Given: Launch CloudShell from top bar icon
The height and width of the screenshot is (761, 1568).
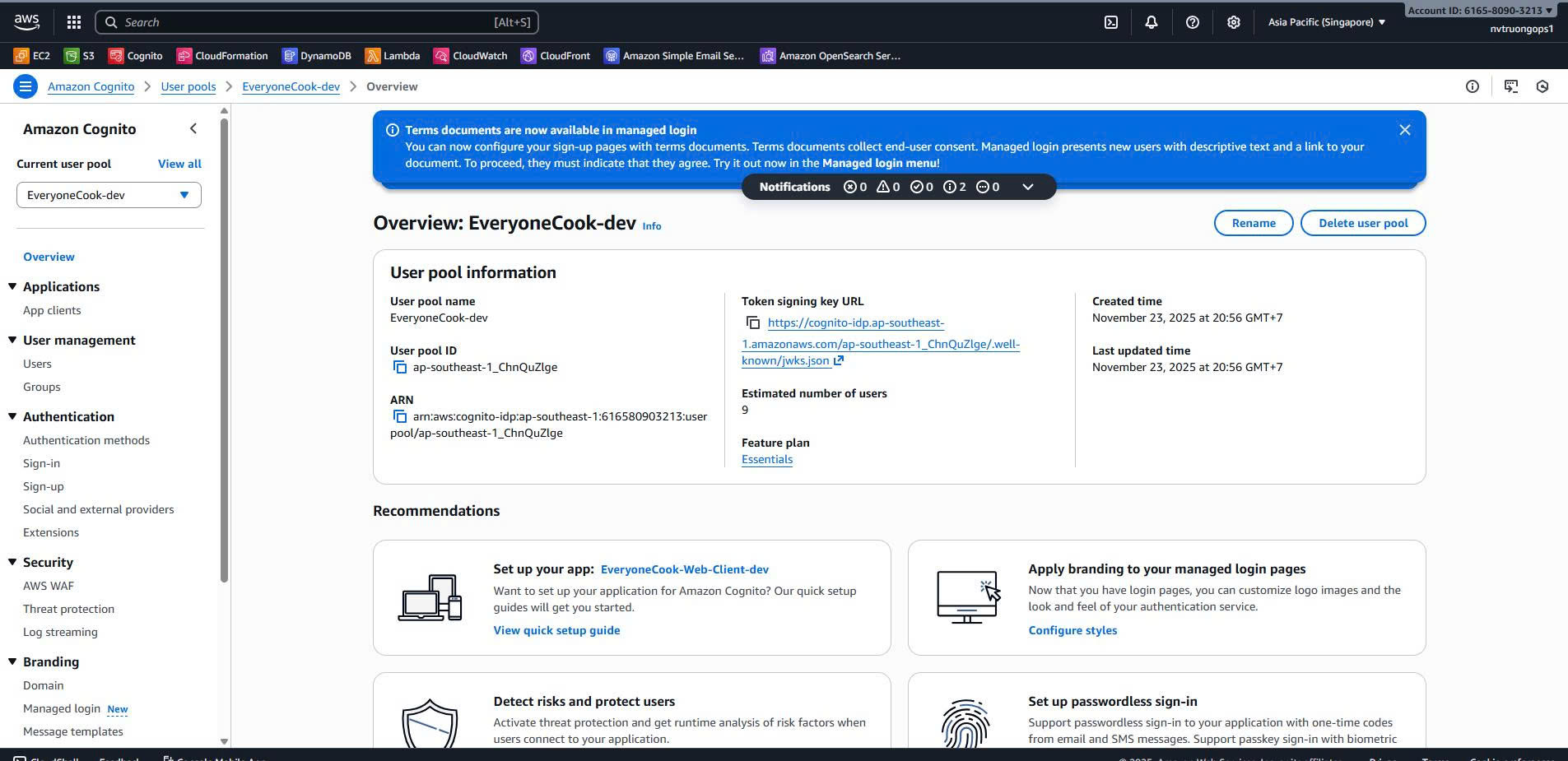Looking at the screenshot, I should pos(1111,22).
